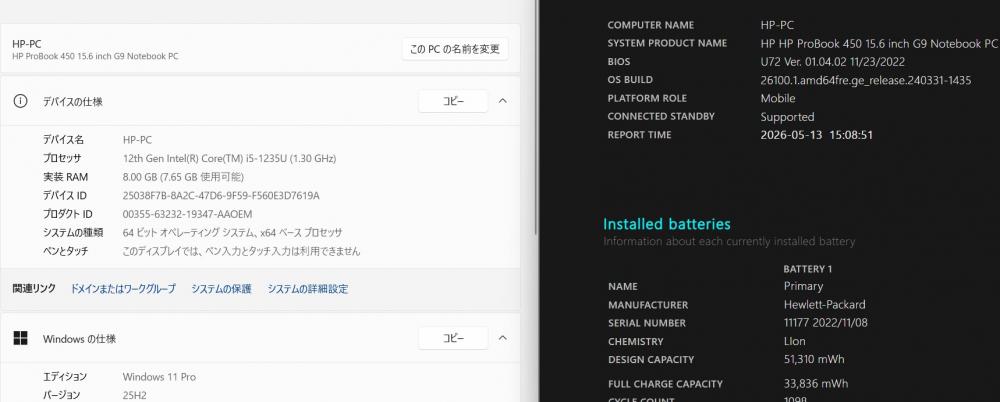The image size is (1000, 402).
Task: Click the full charge capacity value
Action: pos(816,383)
